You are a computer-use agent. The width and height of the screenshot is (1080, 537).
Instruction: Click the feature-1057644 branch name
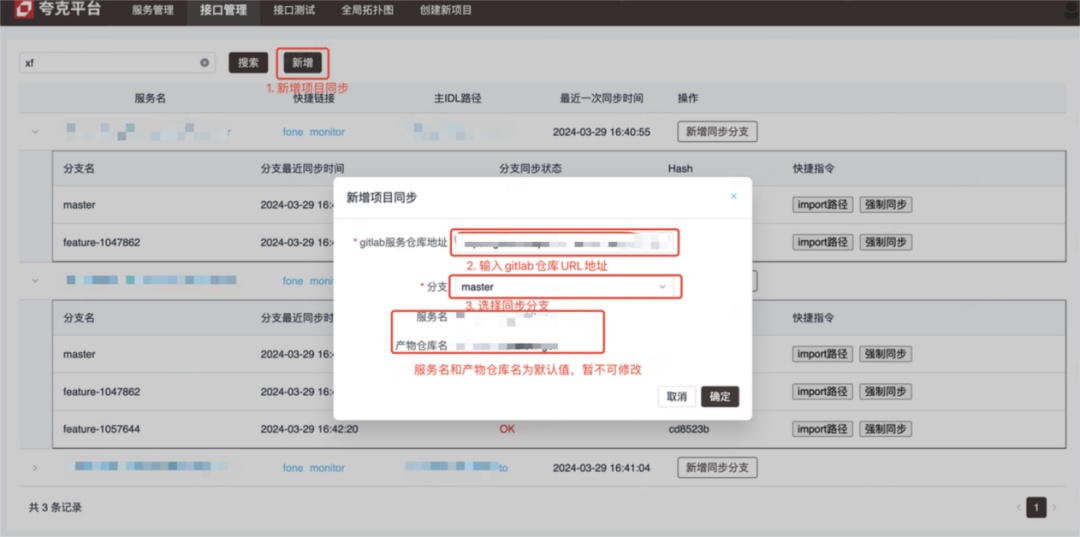coord(101,429)
